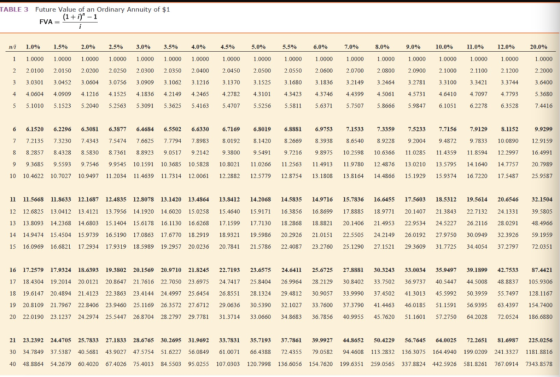This screenshot has height=377, width=560.
Task: Click the value 4.6410 in row 4
Action: [447, 94]
